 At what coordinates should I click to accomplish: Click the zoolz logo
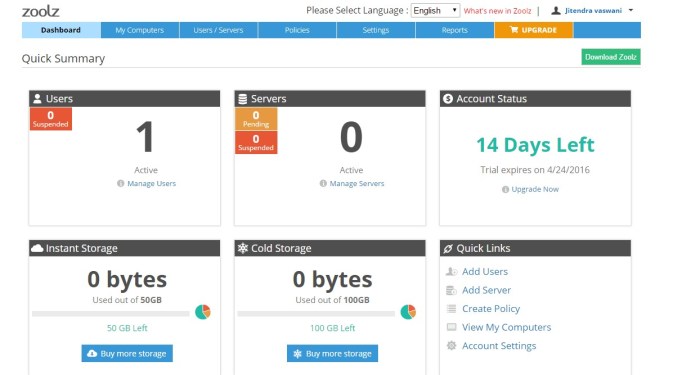[x=41, y=11]
